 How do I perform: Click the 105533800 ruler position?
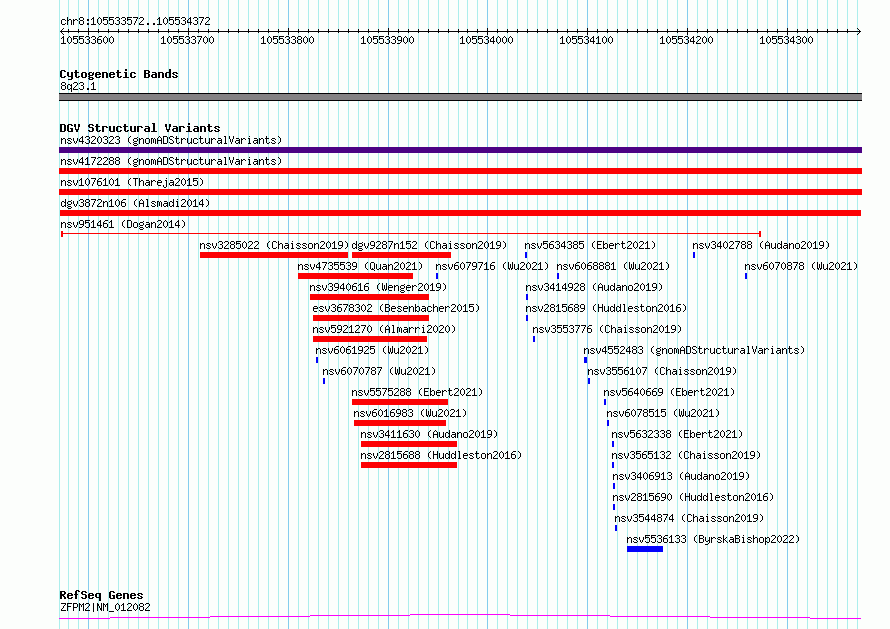(x=287, y=40)
